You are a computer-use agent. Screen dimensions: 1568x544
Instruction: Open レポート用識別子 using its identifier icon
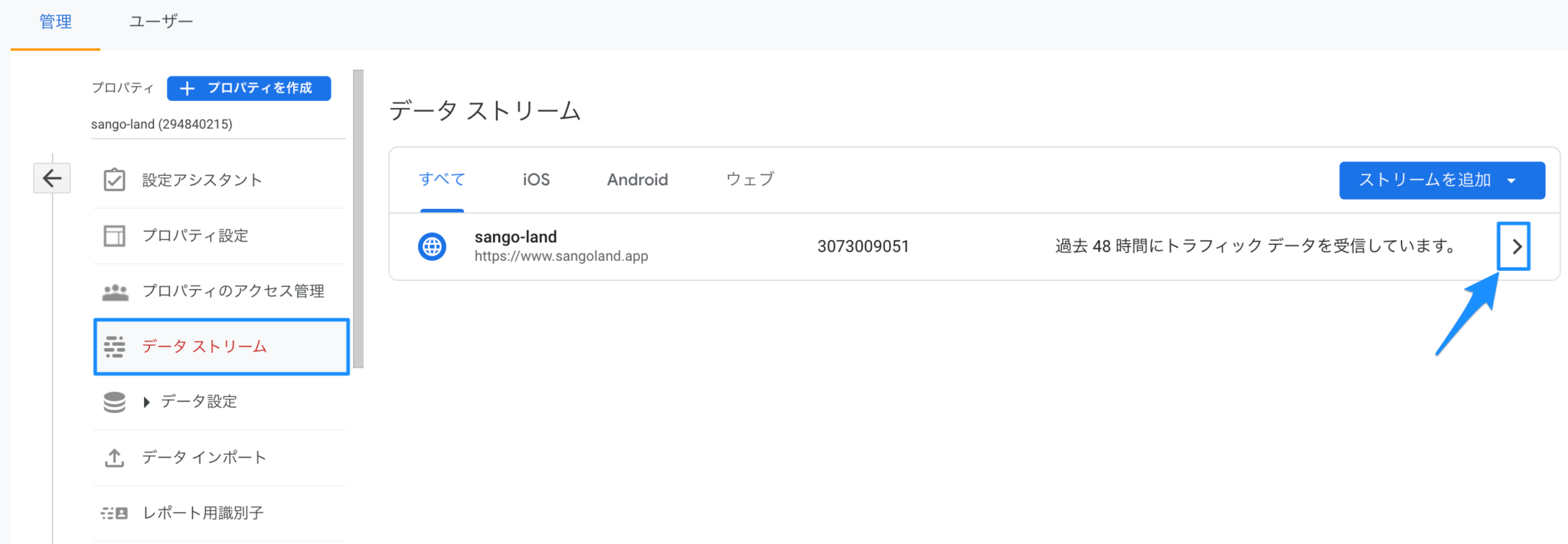[x=114, y=513]
